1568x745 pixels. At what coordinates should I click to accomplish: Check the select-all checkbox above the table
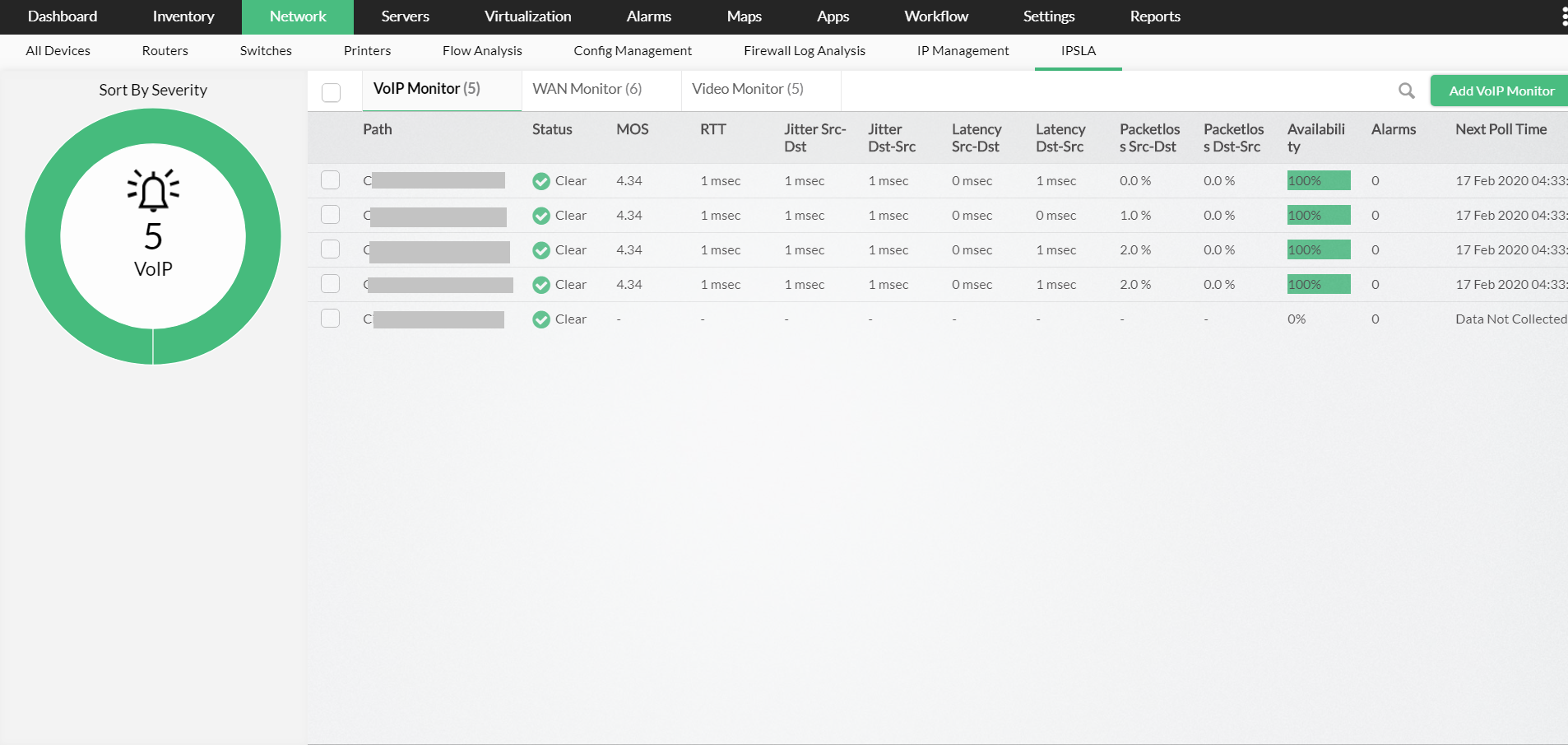[330, 93]
